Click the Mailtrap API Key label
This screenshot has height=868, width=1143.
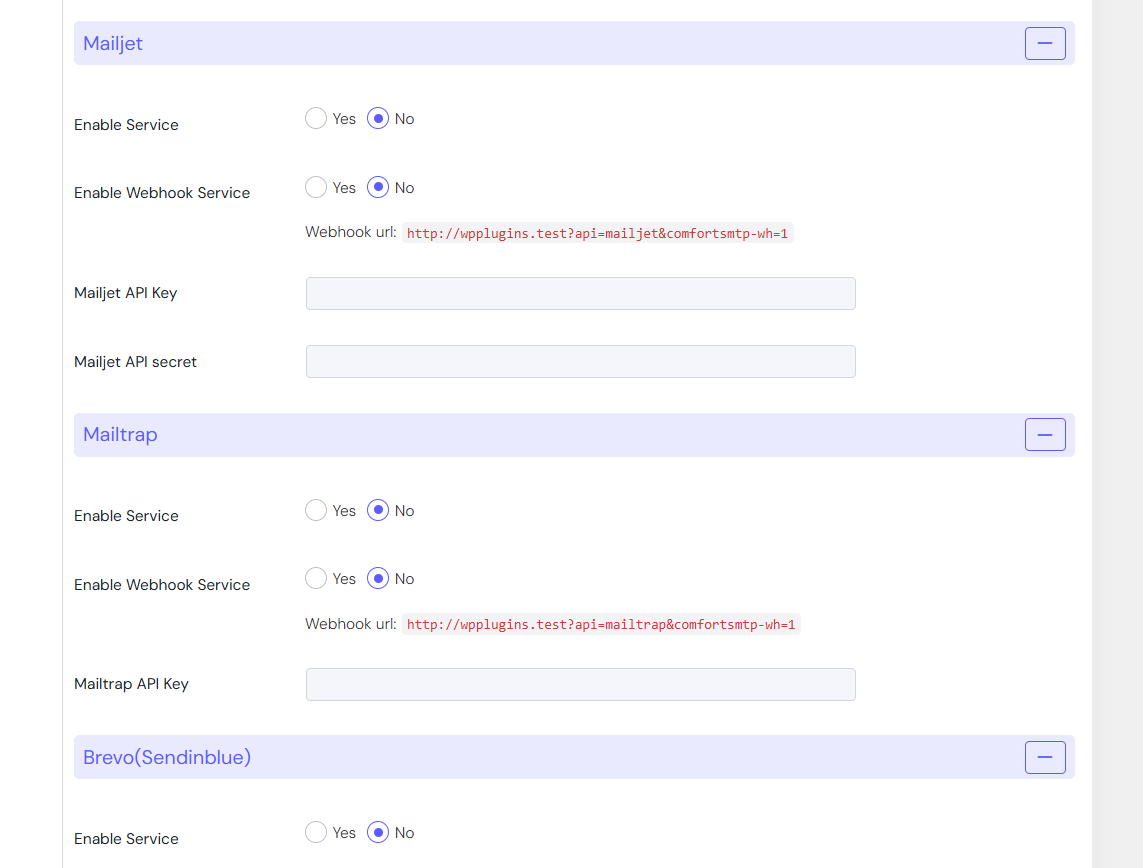131,684
